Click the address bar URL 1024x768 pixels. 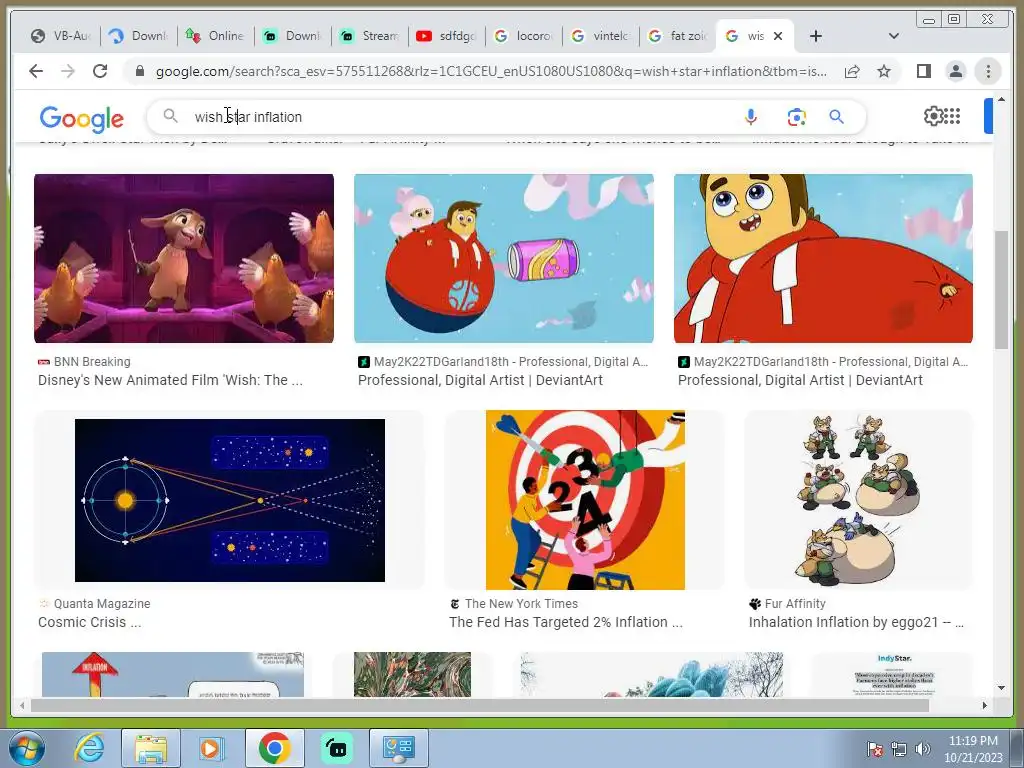pyautogui.click(x=491, y=71)
